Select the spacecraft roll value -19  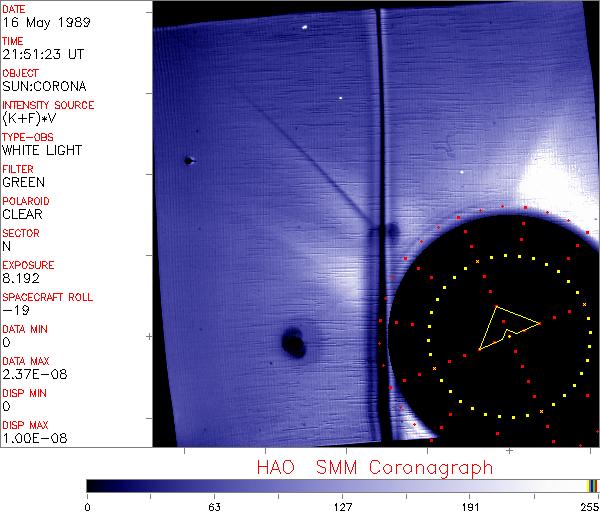pyautogui.click(x=16, y=310)
